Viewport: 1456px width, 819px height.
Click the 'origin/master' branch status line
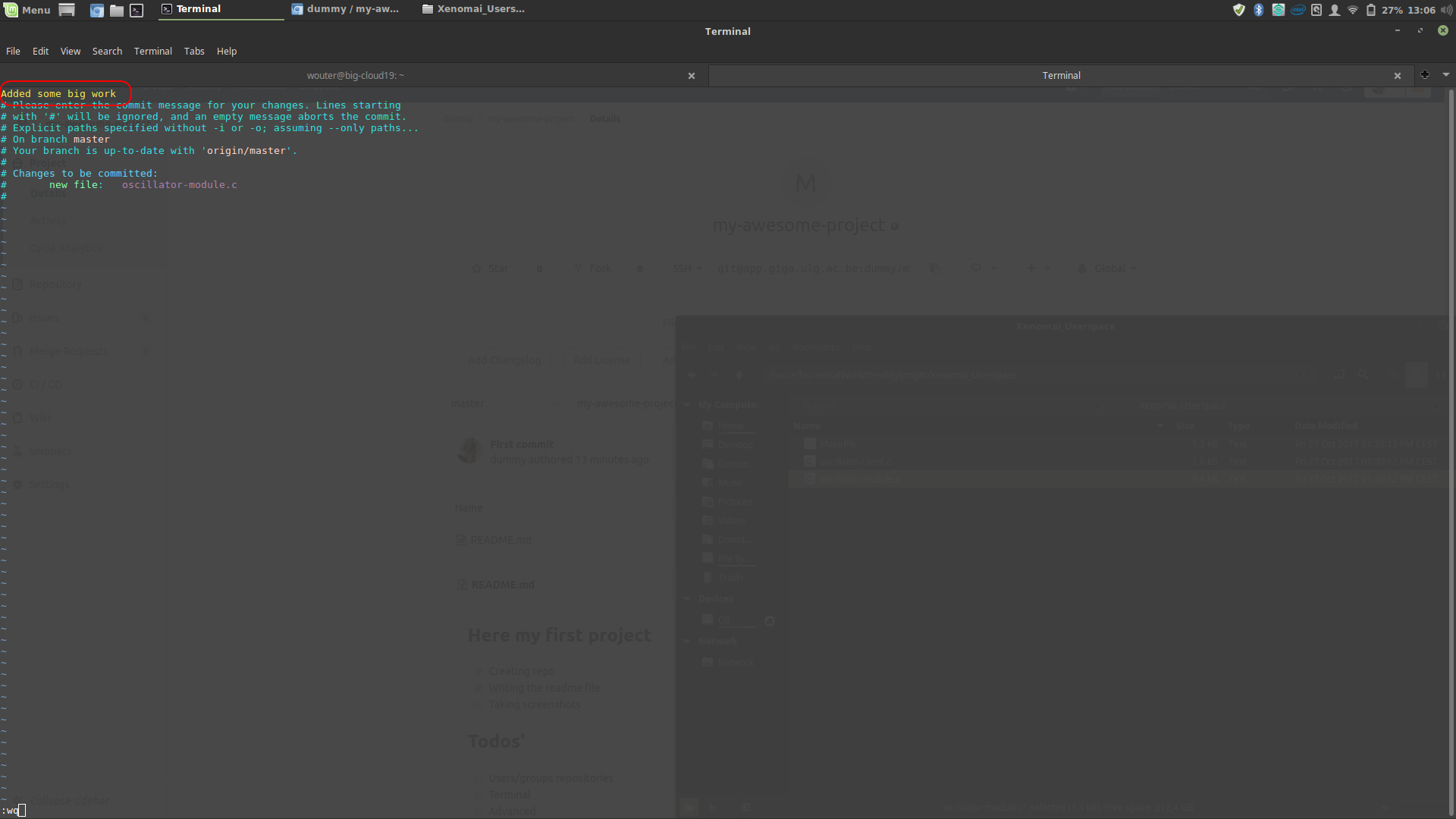[x=149, y=151]
